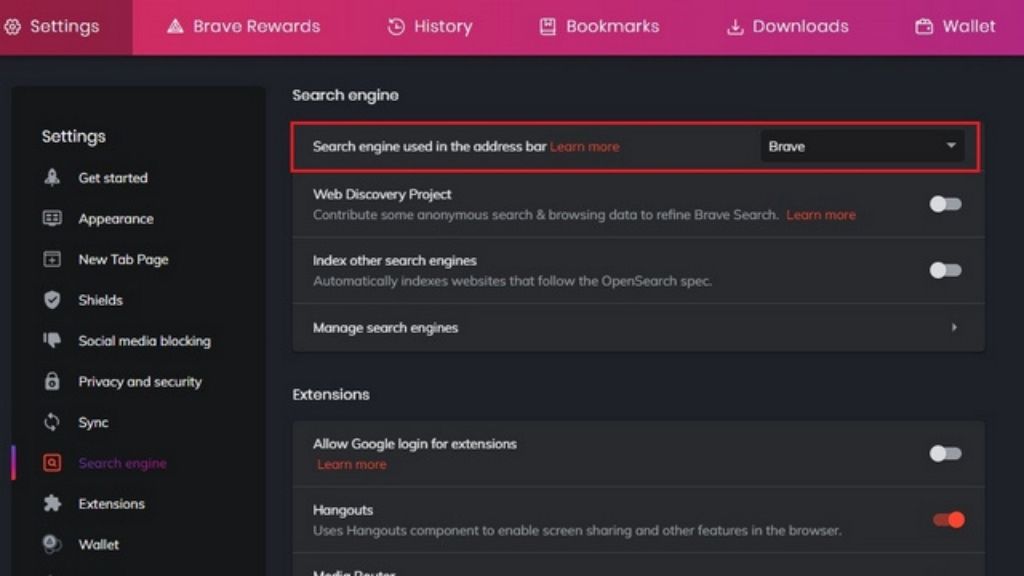
Task: Click the Get started rocket icon
Action: coord(52,178)
